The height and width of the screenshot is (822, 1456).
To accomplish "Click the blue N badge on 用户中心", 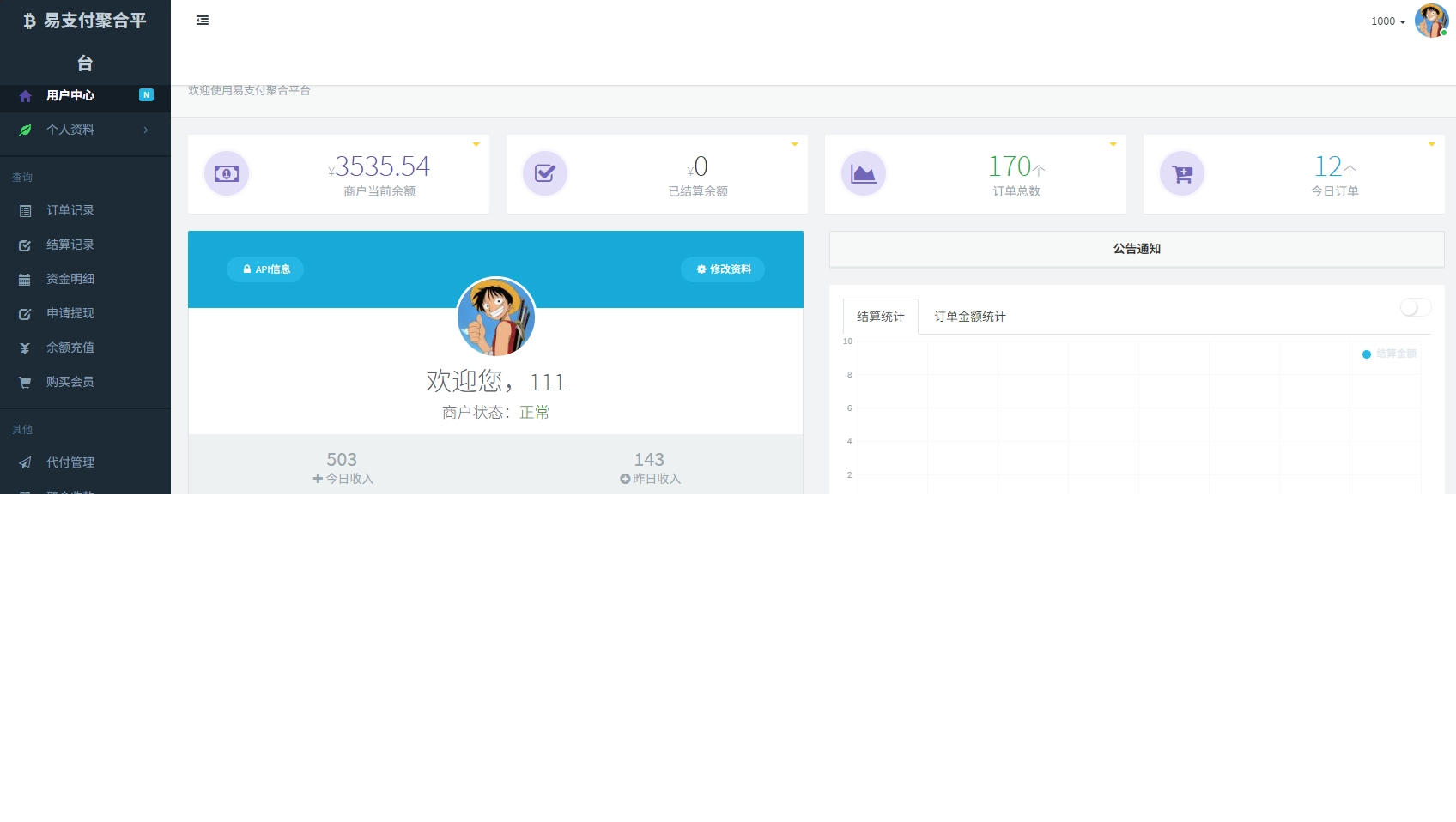I will (x=146, y=95).
